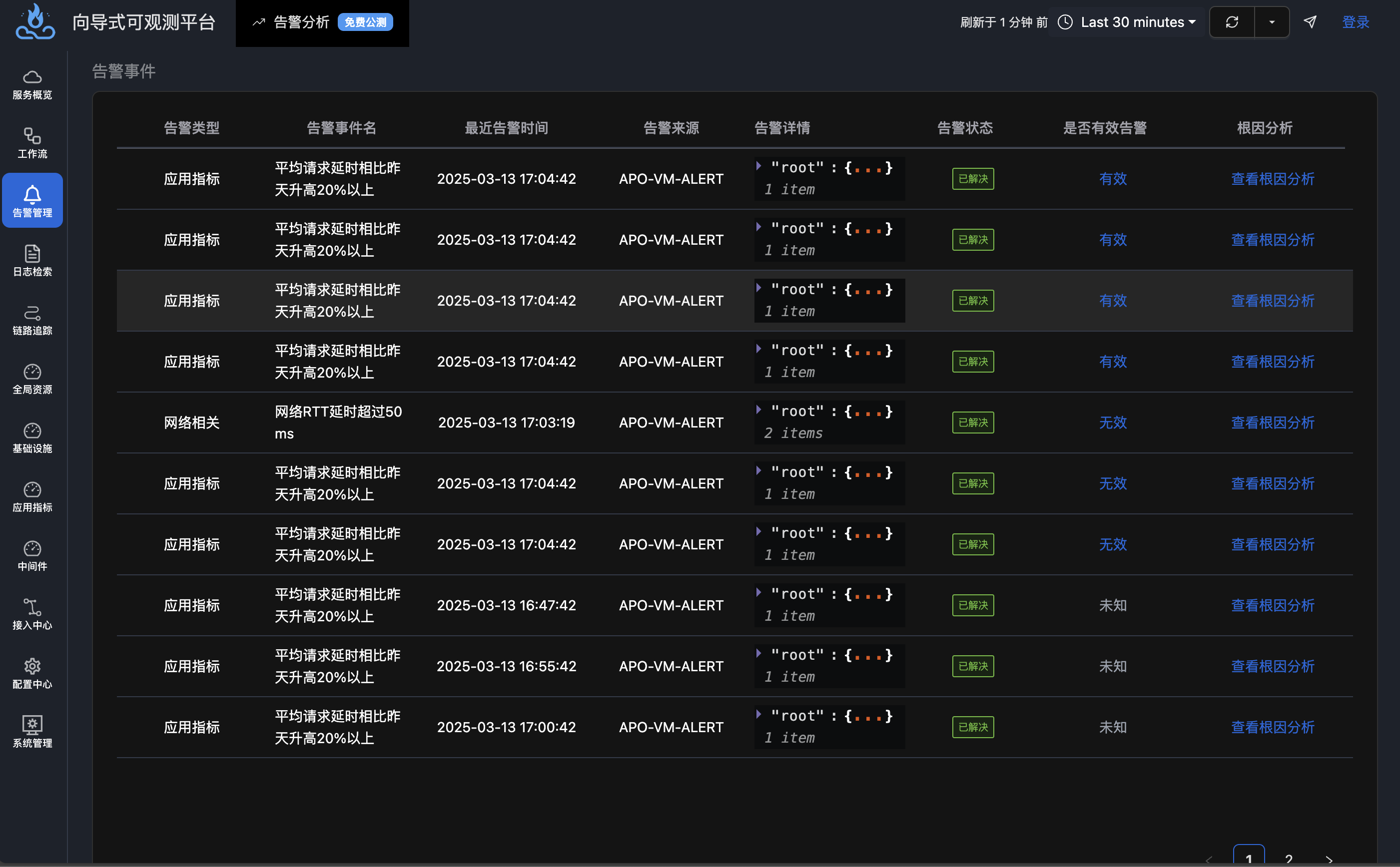Viewport: 1400px width, 867px height.
Task: Click the 告警事件名 column header
Action: [x=341, y=128]
